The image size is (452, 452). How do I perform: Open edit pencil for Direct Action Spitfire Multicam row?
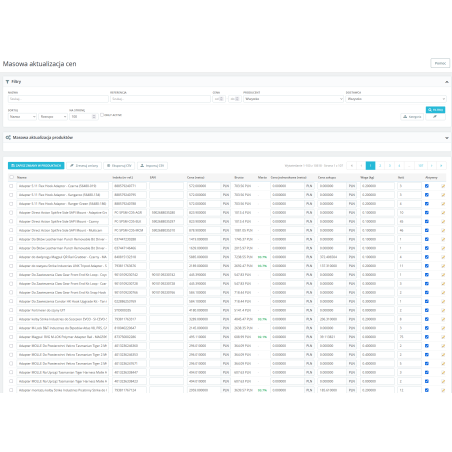pyautogui.click(x=443, y=230)
